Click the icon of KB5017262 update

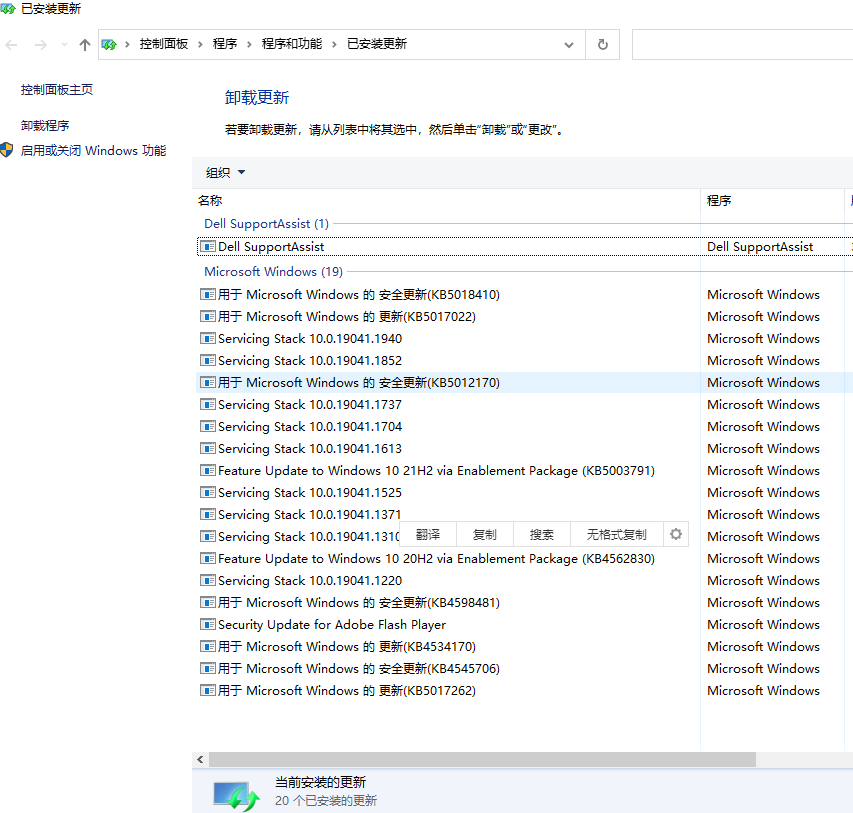click(x=207, y=691)
